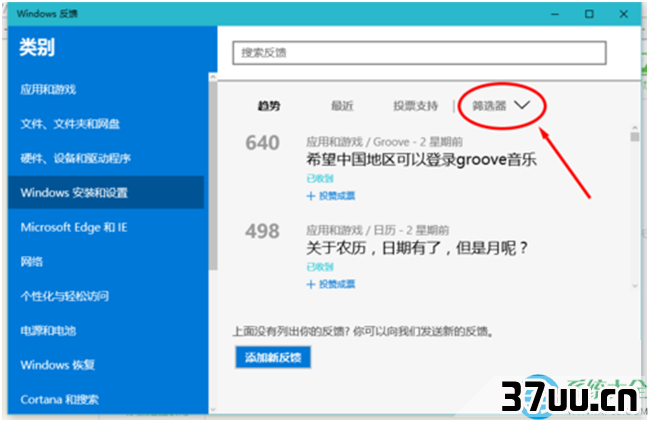The width and height of the screenshot is (650, 422).
Task: Open the groove音乐 feedback title
Action: click(422, 160)
